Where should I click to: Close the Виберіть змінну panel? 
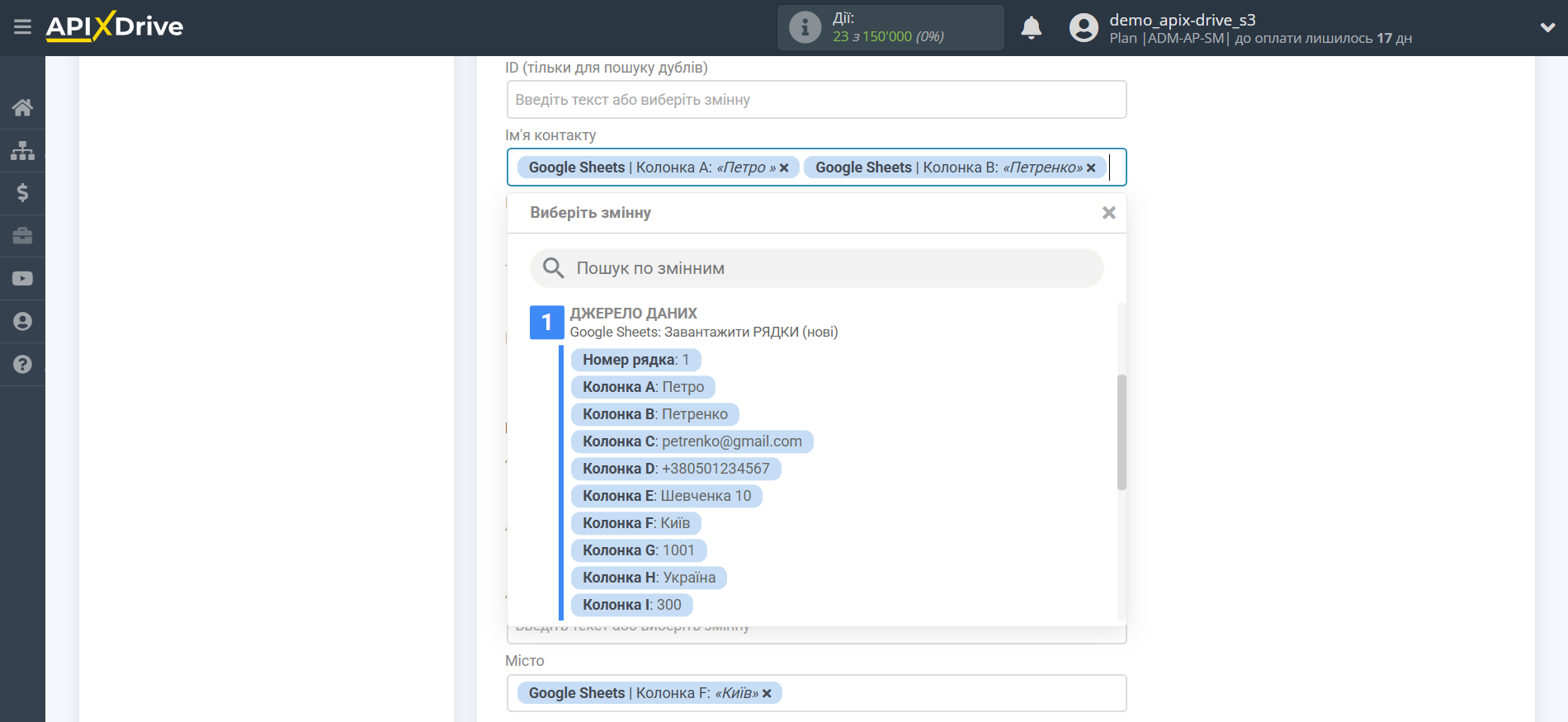tap(1108, 213)
